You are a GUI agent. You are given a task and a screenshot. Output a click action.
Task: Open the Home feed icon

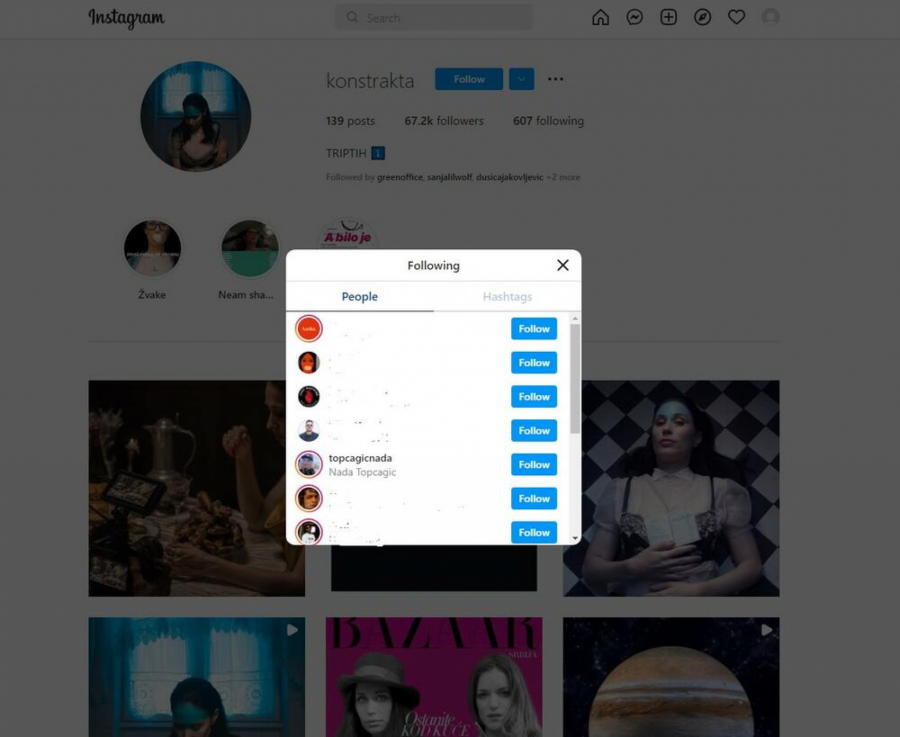click(600, 17)
